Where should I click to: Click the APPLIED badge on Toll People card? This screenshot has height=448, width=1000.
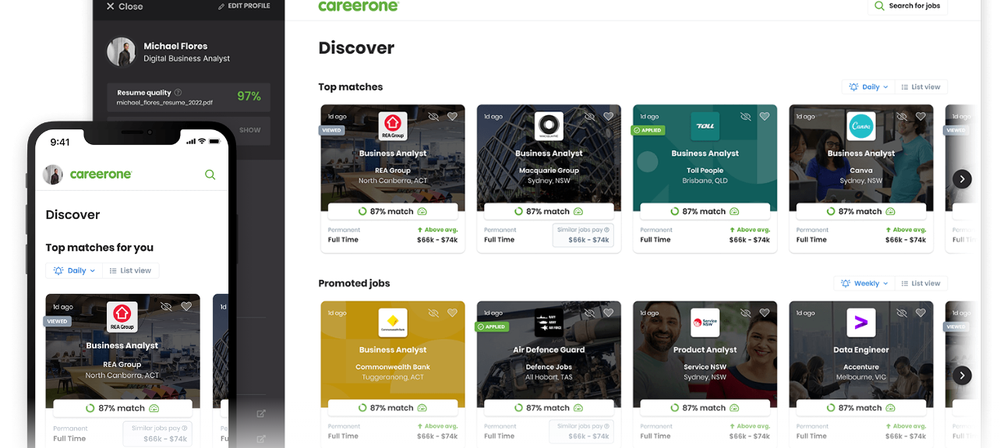pyautogui.click(x=648, y=130)
